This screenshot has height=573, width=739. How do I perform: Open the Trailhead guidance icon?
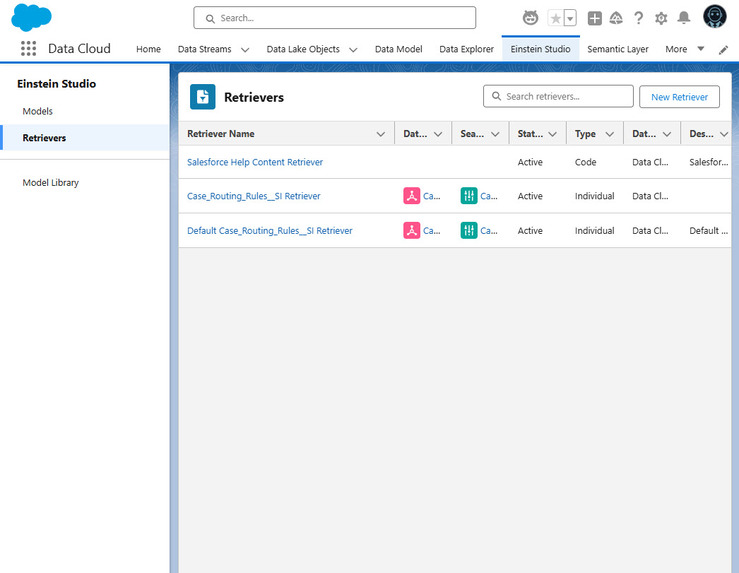(616, 18)
